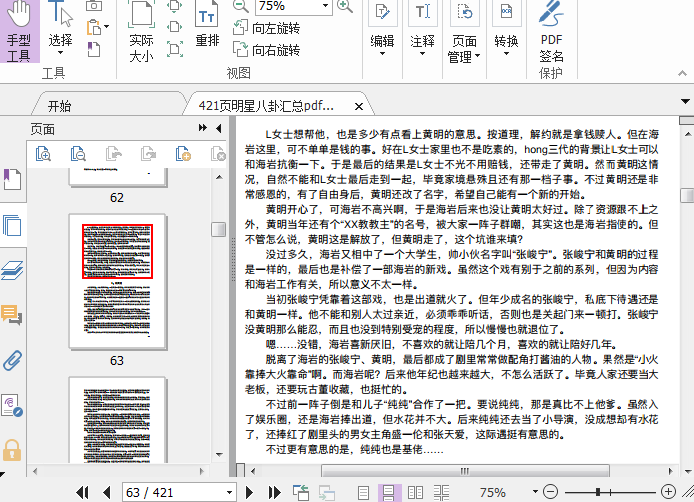694x502 pixels.
Task: Jump to the last page
Action: 274,492
